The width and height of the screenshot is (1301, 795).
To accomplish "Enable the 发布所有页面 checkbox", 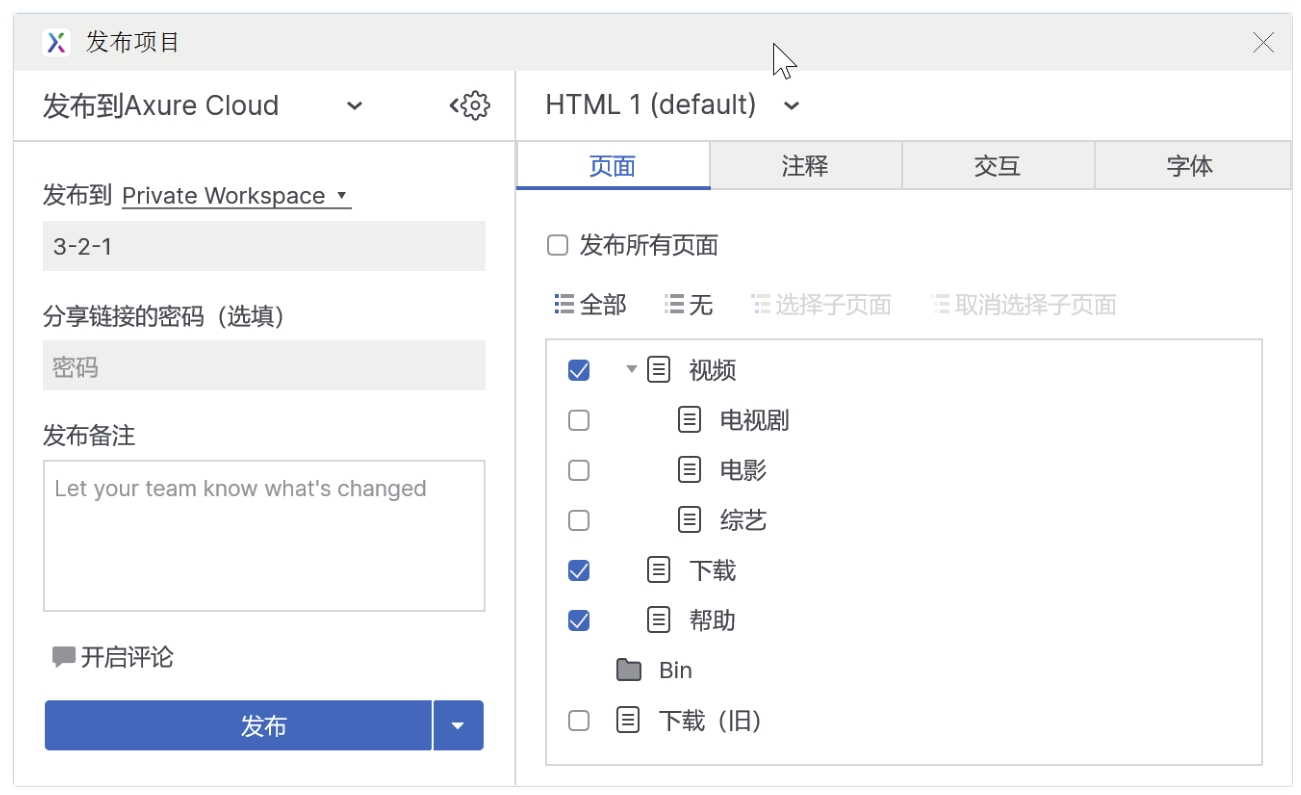I will [558, 245].
